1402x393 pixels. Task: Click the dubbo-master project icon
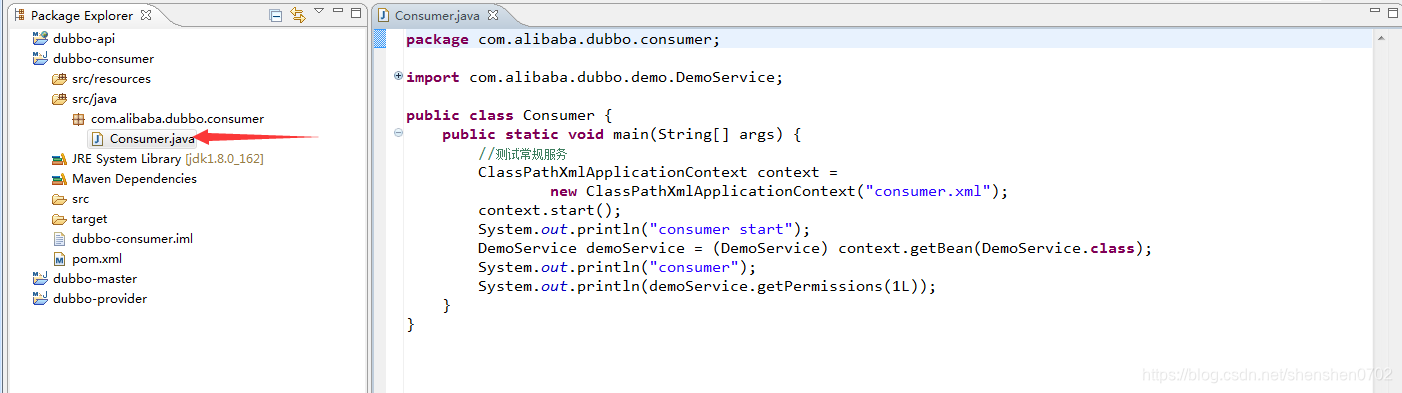click(40, 278)
